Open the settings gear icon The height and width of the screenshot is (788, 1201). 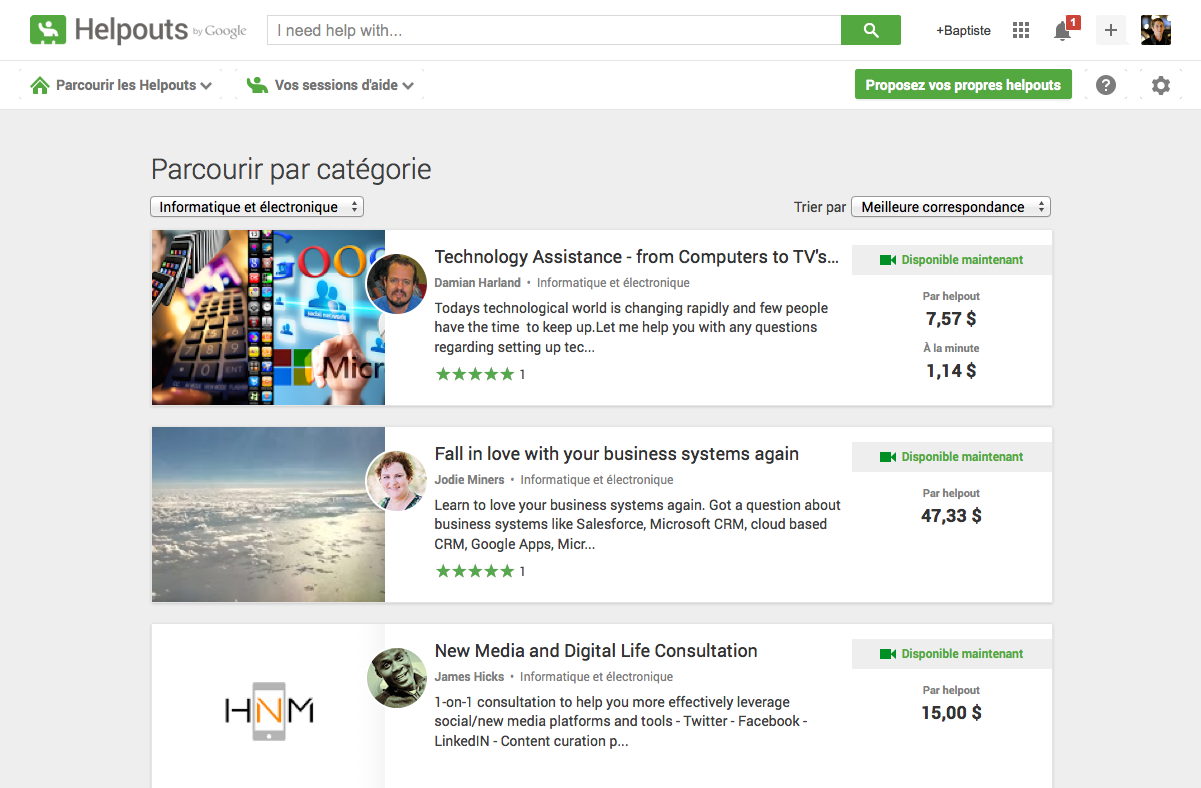(1160, 85)
